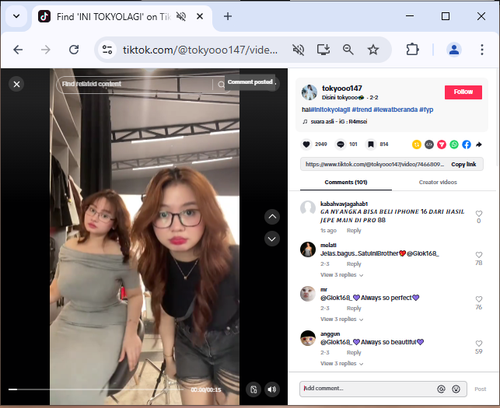500x408 pixels.
Task: Like anggun's 'Always so beautiful' comment
Action: 479,343
